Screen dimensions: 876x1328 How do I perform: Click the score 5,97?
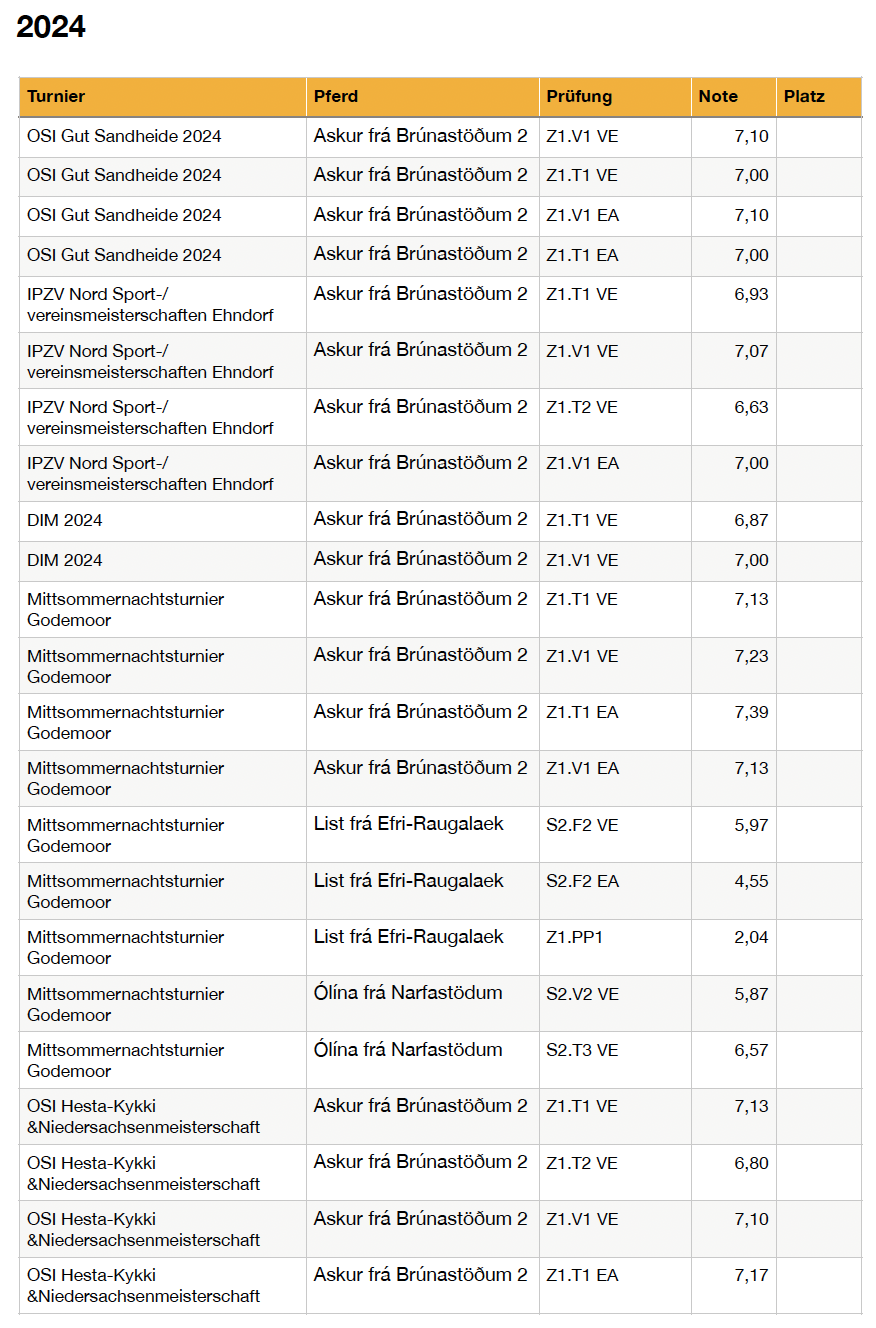(x=751, y=826)
